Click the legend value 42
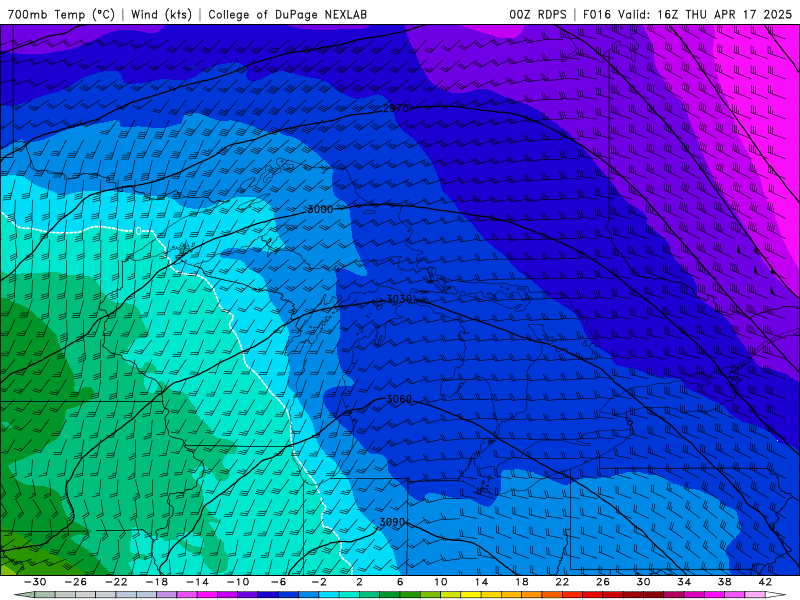The width and height of the screenshot is (800, 600). pos(765,582)
